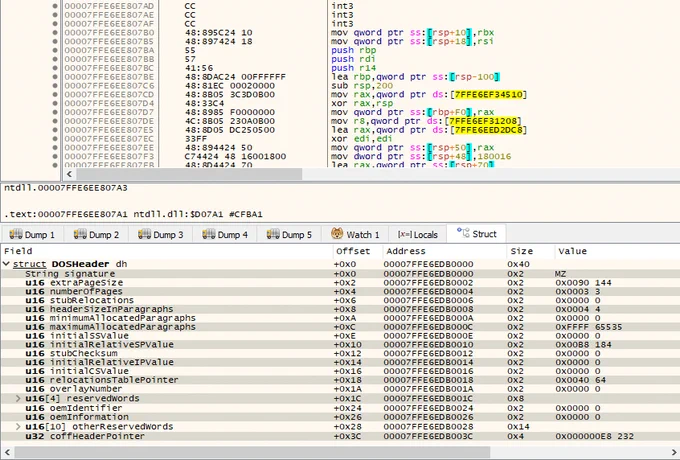Click the Watch 1 tab dog icon

click(x=337, y=234)
